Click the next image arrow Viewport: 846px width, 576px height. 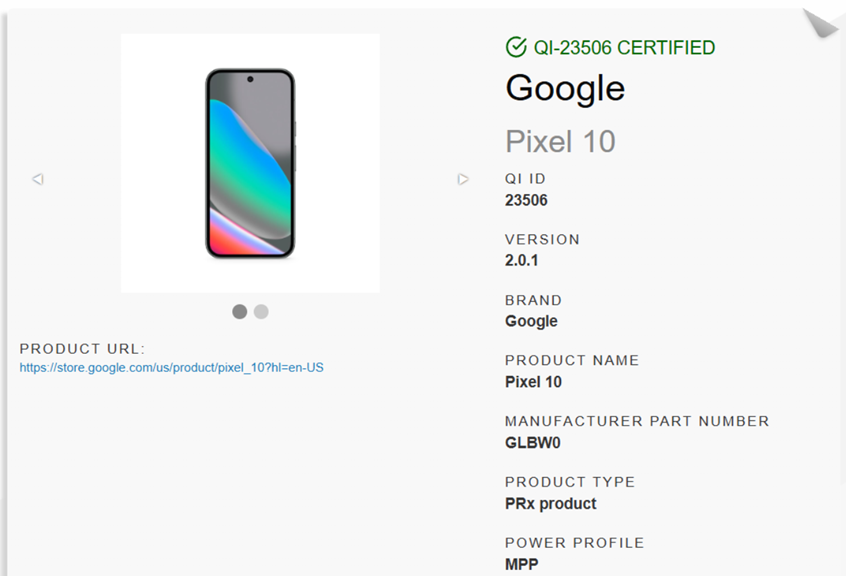click(x=463, y=179)
